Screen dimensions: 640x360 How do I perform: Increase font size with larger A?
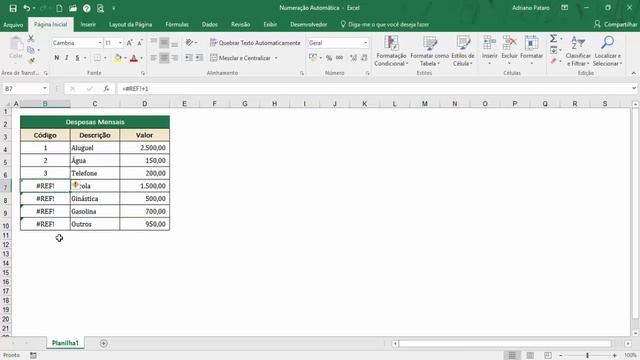[129, 43]
